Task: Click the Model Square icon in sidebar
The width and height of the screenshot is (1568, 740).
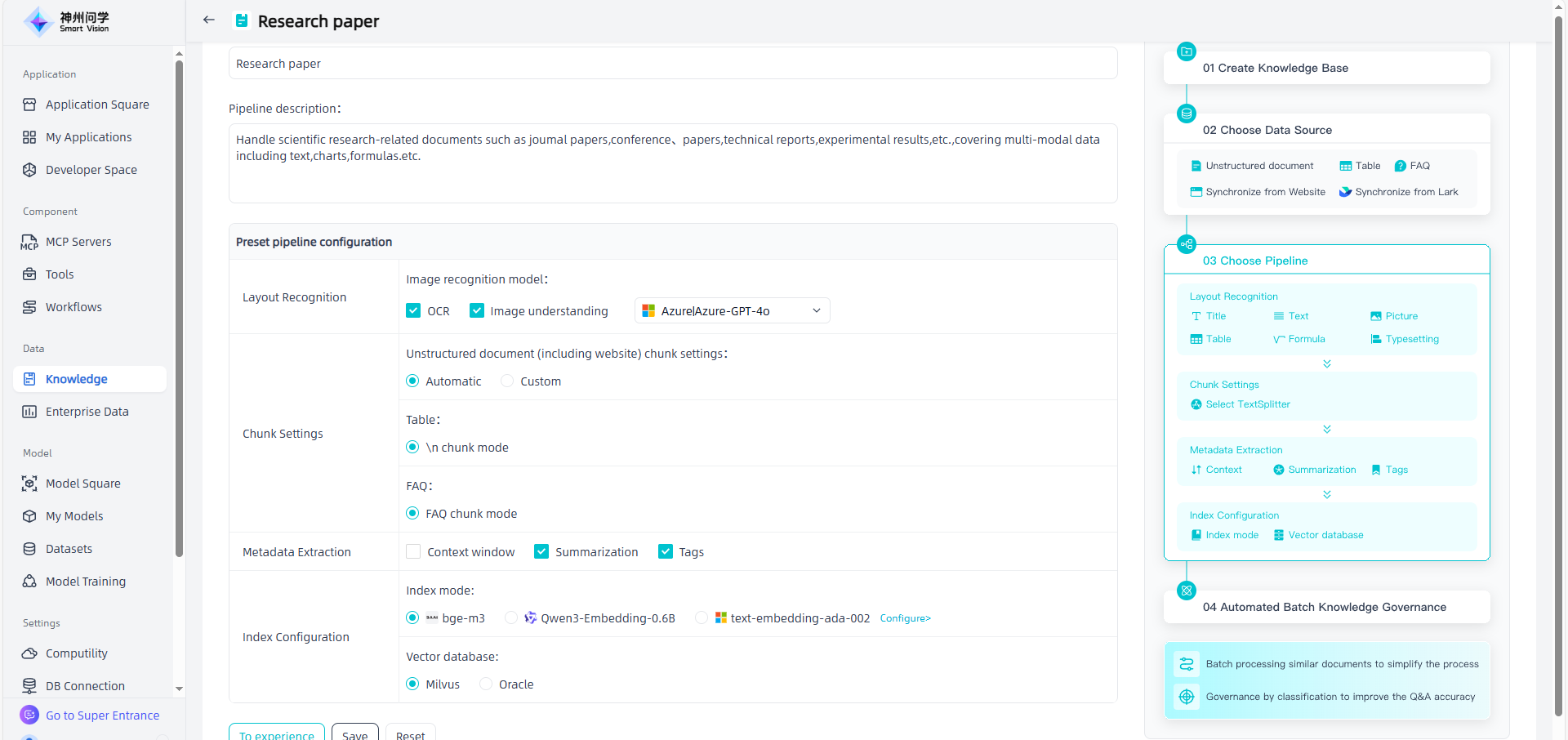Action: [x=29, y=484]
